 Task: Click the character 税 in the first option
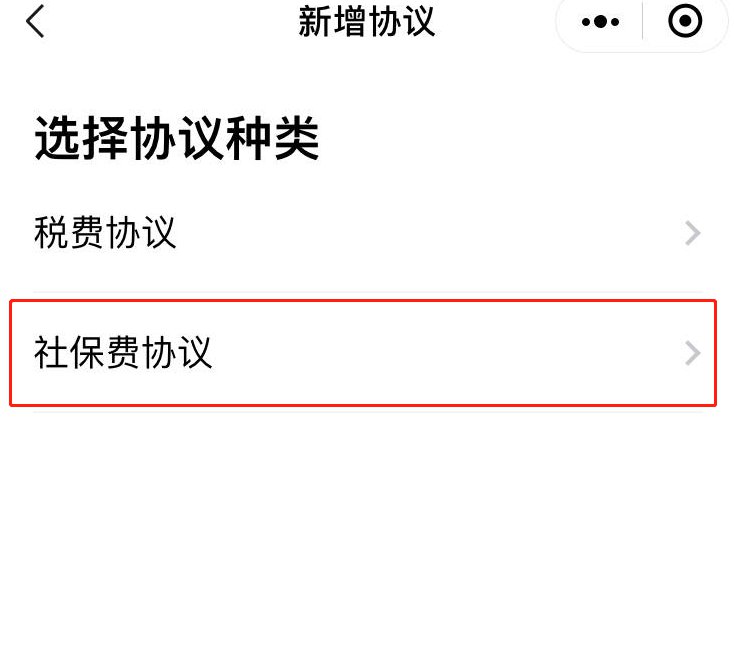pyautogui.click(x=51, y=233)
